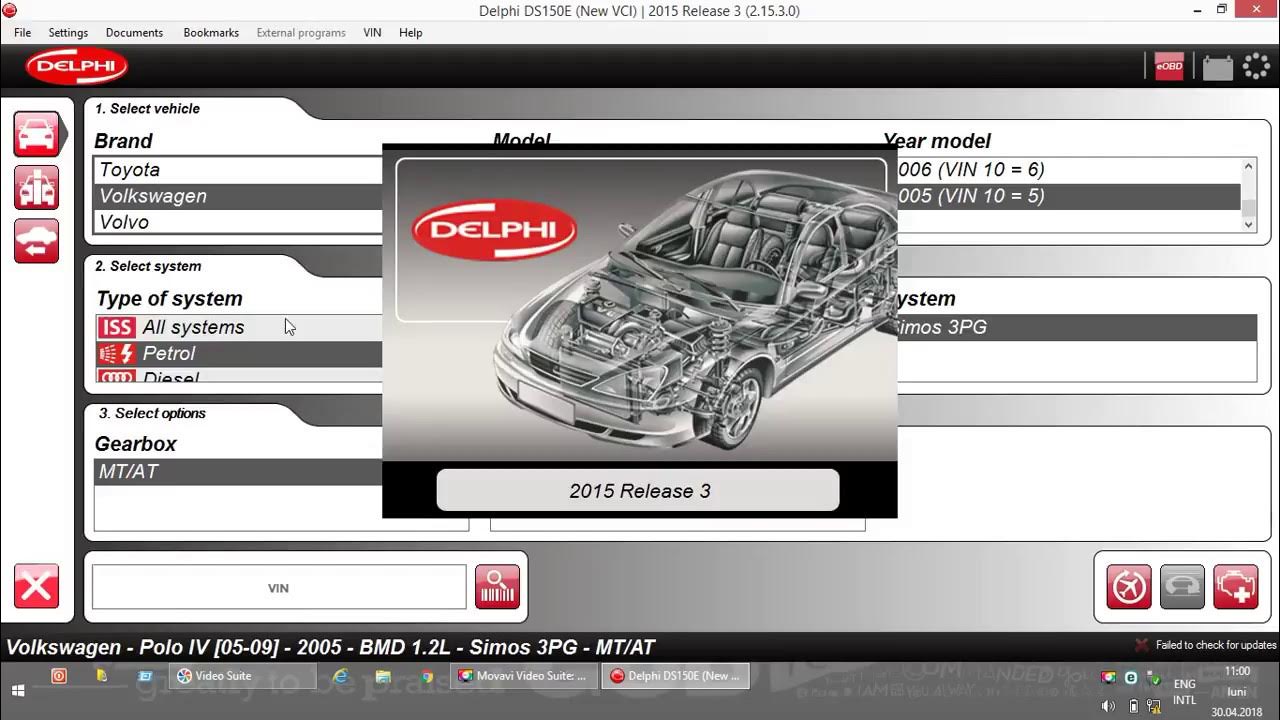Click the loading dots icon in header
Image resolution: width=1280 pixels, height=720 pixels.
[x=1256, y=67]
